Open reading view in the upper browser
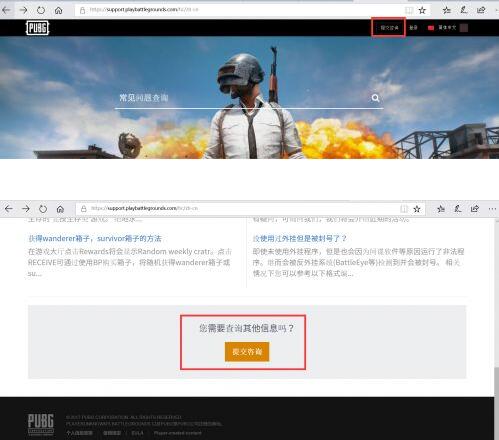 409,10
